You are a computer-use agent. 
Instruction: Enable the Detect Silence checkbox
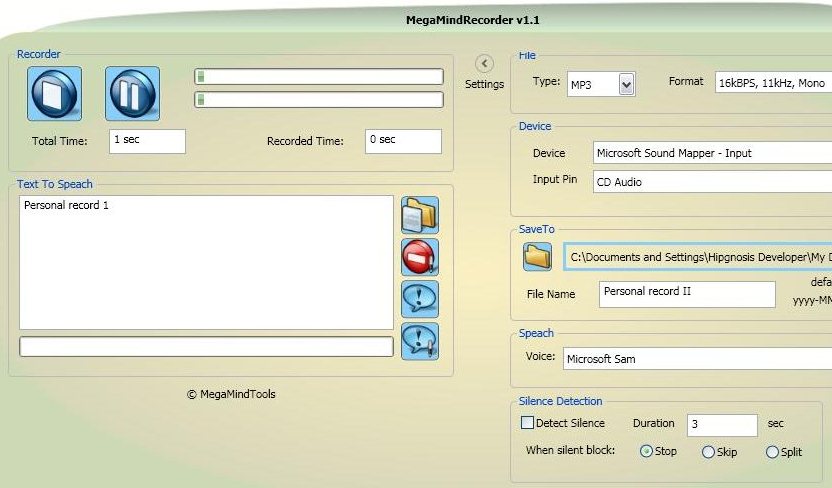[x=527, y=423]
